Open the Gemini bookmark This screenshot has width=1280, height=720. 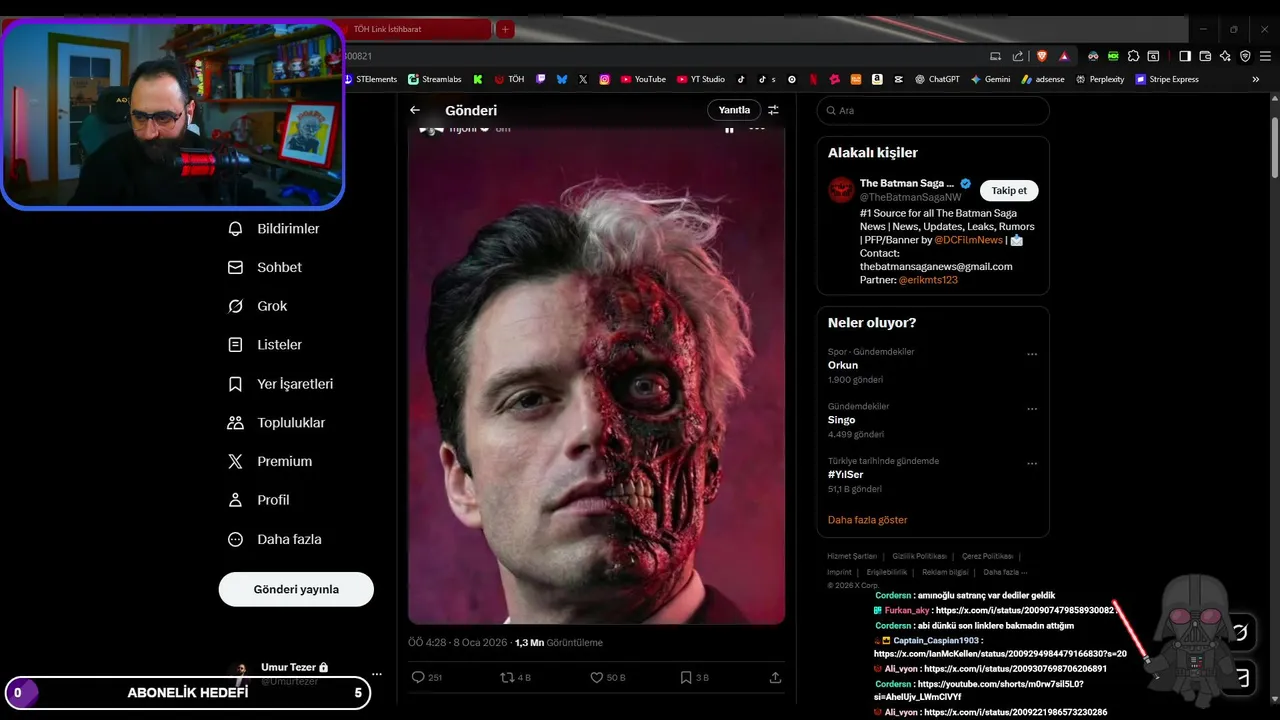(990, 79)
